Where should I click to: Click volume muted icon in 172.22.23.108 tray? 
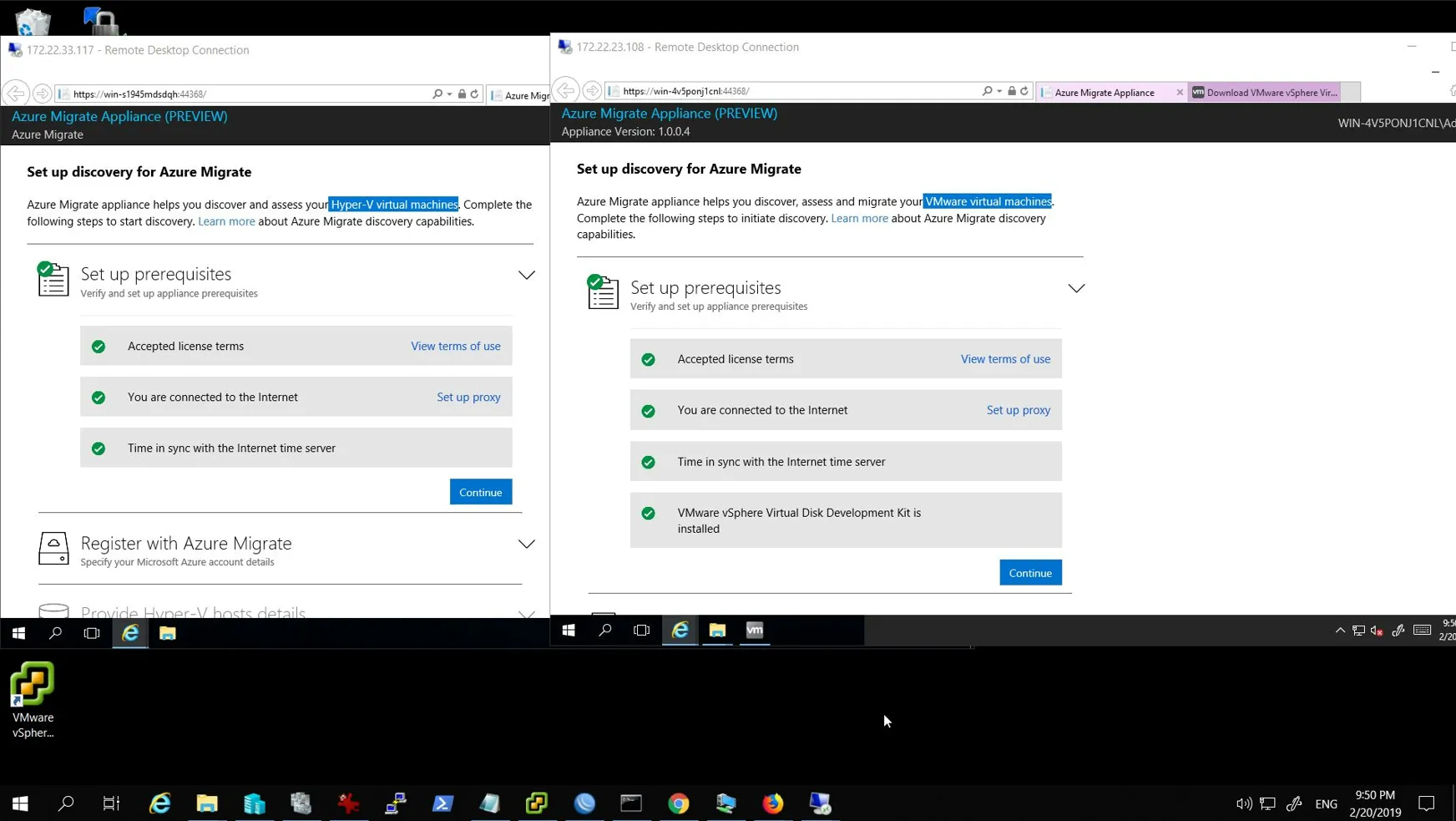1378,631
